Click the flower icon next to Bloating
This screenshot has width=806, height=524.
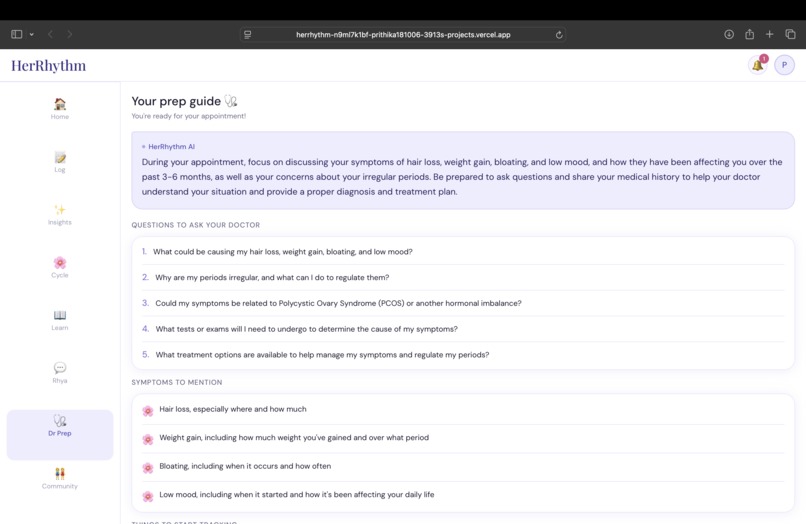point(148,468)
